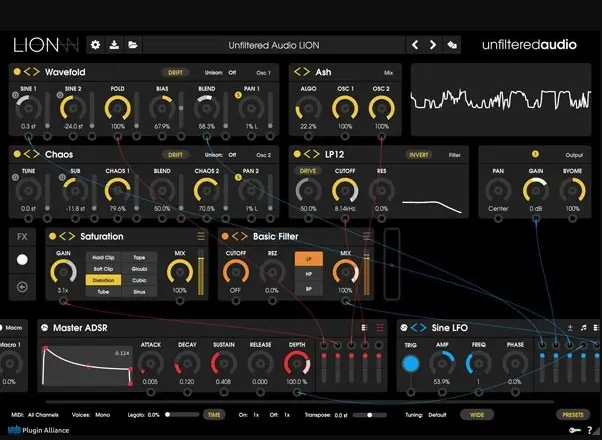602x440 pixels.
Task: Click the PRESETS button
Action: tap(573, 415)
